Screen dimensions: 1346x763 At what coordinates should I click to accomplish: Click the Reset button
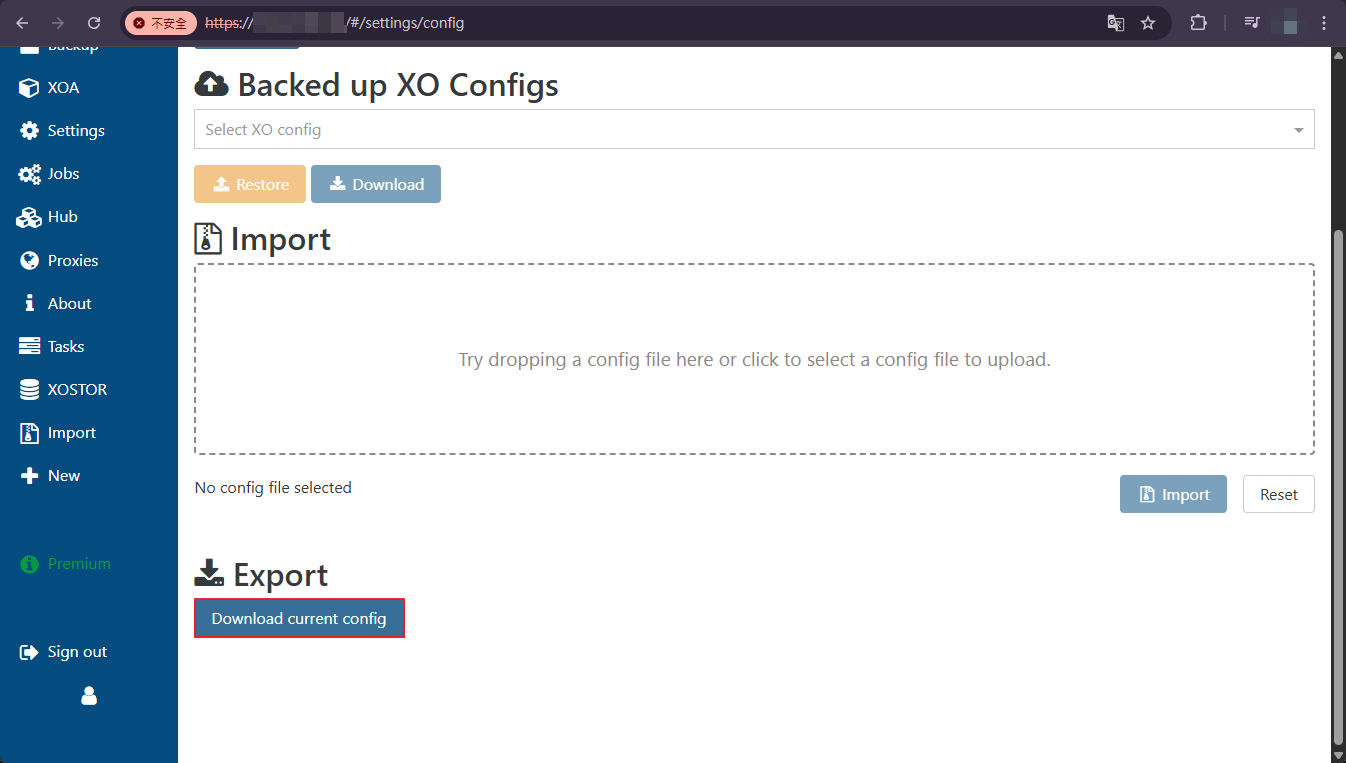coord(1279,494)
